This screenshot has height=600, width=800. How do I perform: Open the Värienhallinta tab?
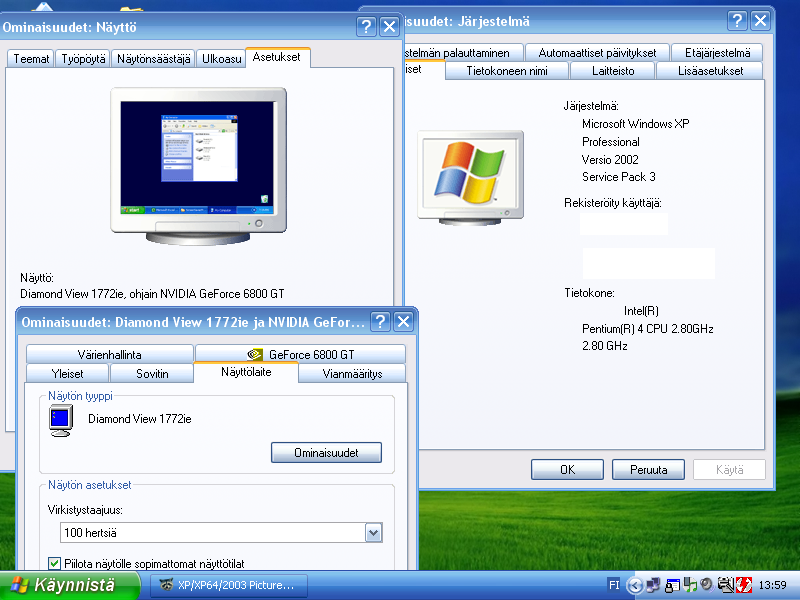tap(110, 354)
